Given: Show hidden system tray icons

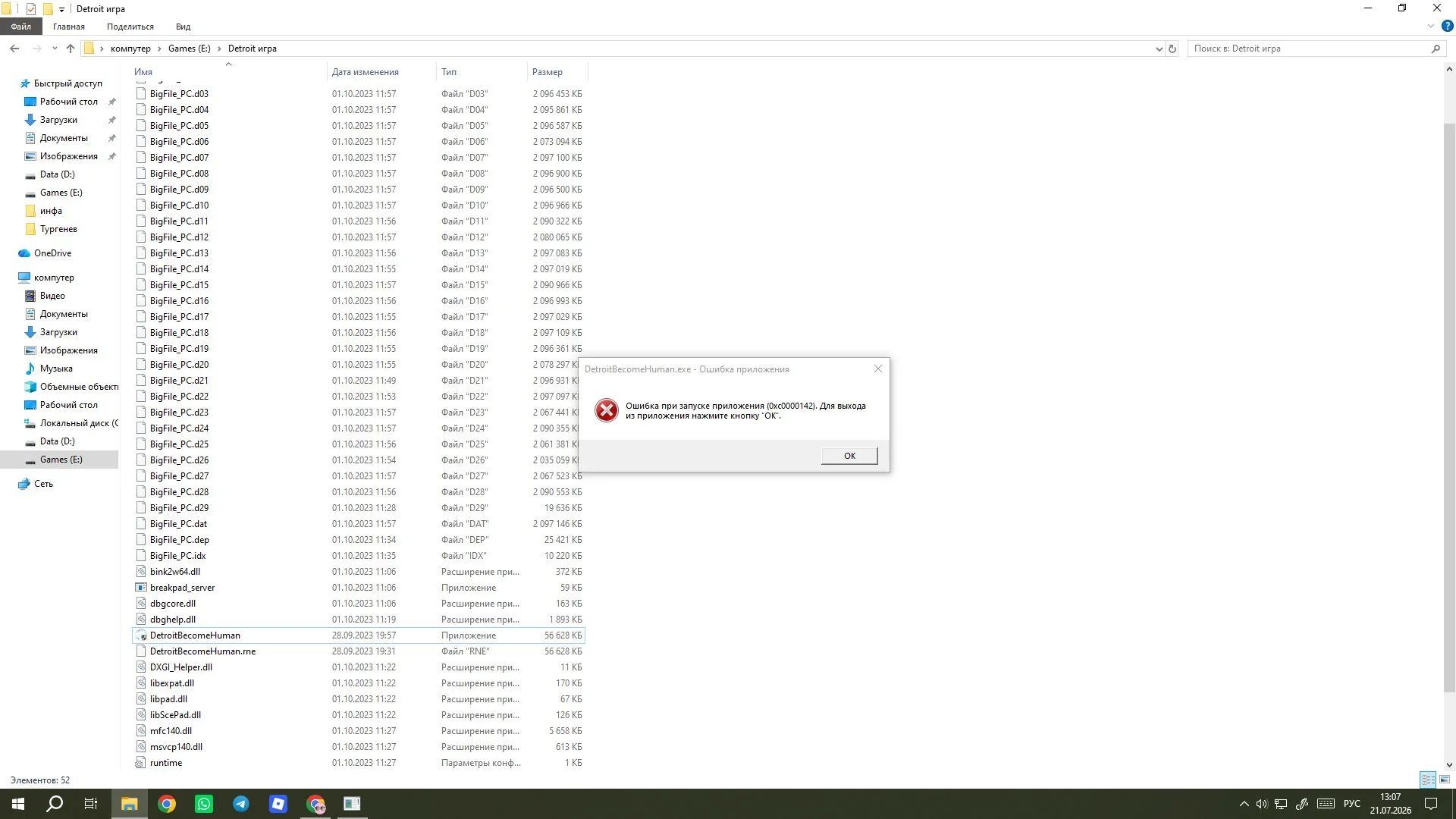Looking at the screenshot, I should click(1244, 804).
